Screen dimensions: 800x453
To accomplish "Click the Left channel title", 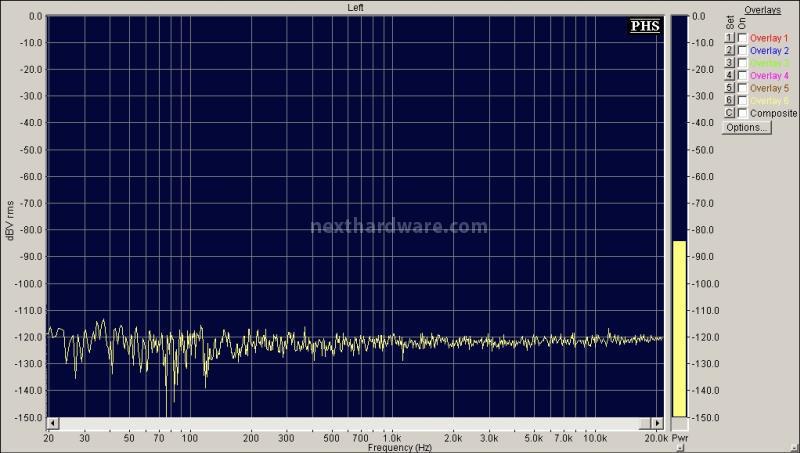I will click(x=355, y=7).
